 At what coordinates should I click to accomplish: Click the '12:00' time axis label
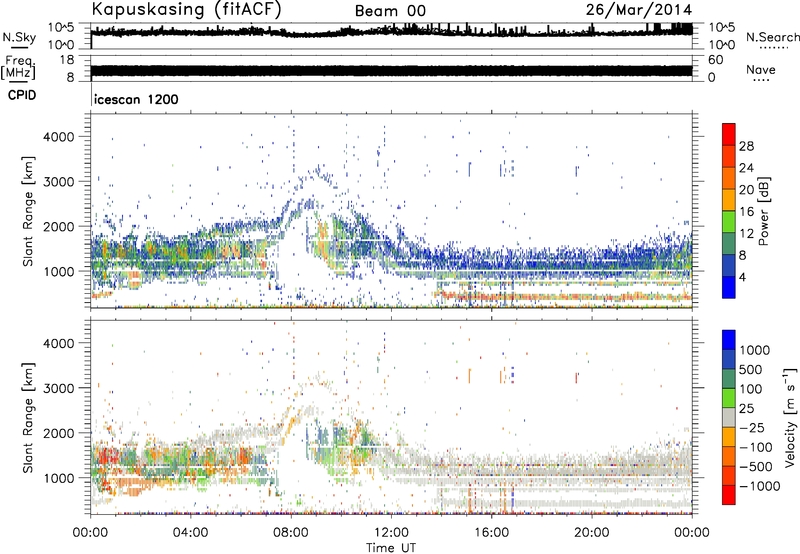point(391,533)
